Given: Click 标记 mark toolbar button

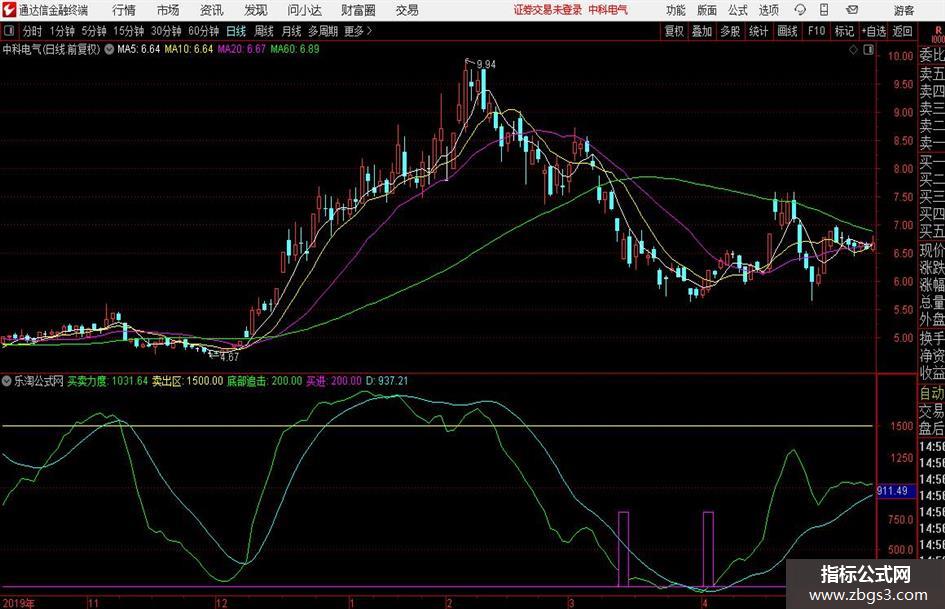Looking at the screenshot, I should 844,31.
